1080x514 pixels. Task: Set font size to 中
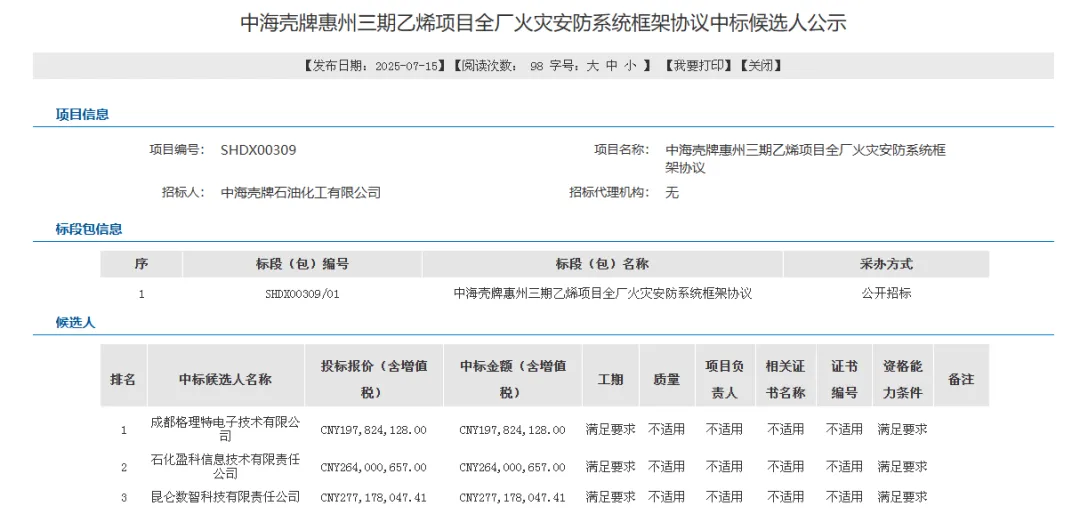(x=612, y=66)
